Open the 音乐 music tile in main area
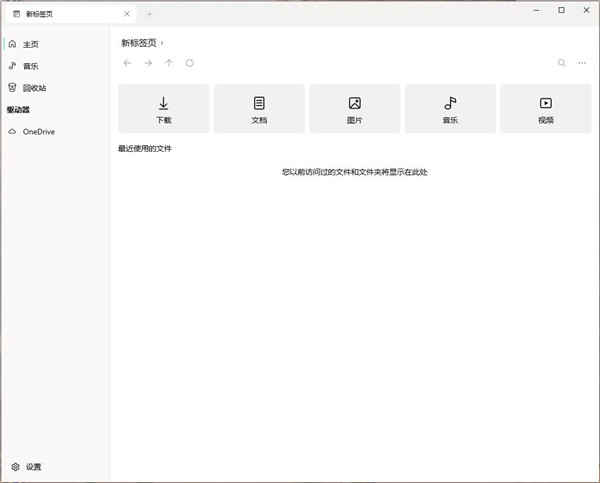The width and height of the screenshot is (600, 483). (x=450, y=109)
